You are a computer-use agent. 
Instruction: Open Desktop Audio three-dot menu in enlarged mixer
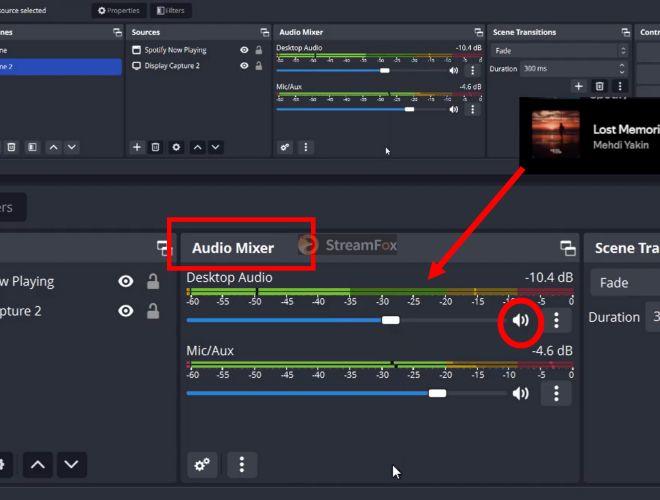(x=556, y=320)
